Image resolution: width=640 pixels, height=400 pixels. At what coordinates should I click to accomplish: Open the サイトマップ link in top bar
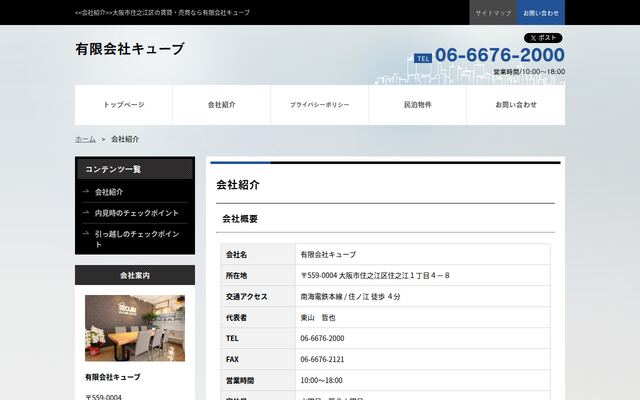493,13
